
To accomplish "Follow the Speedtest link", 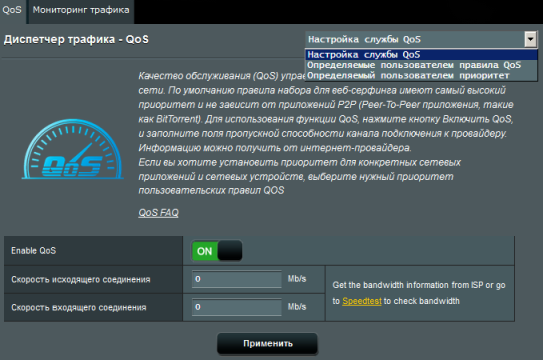I will click(362, 301).
